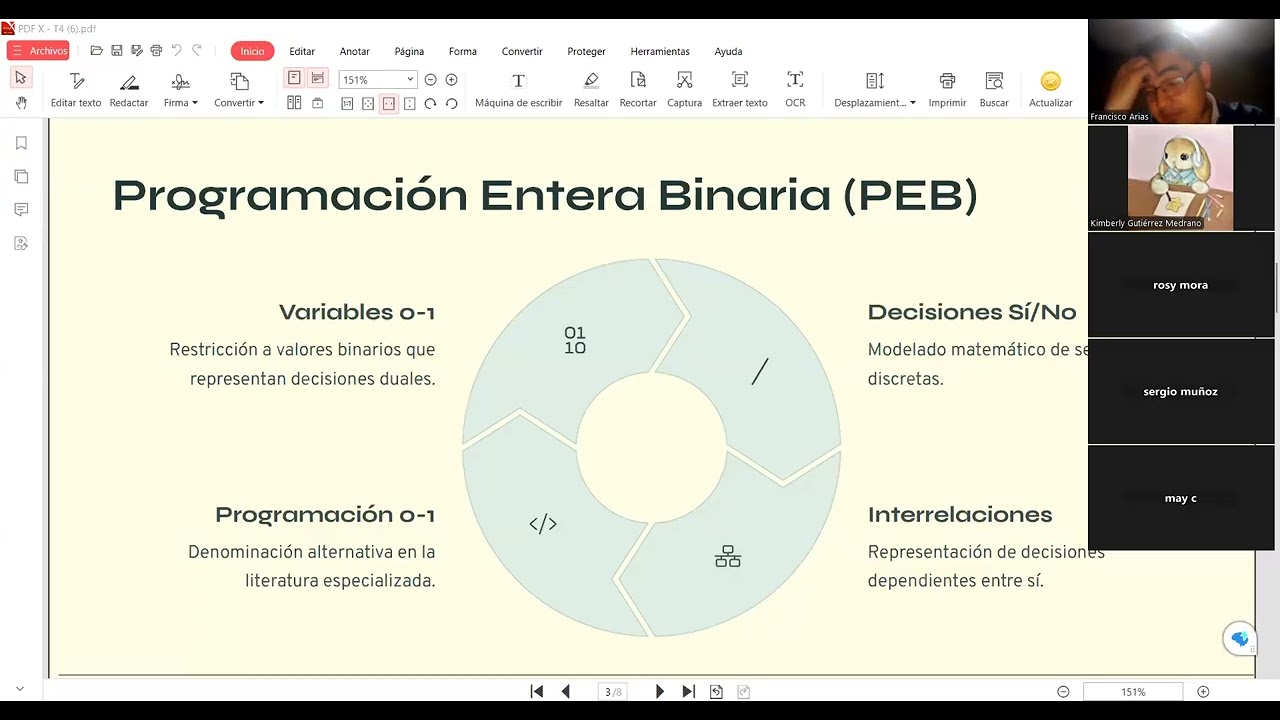Viewport: 1280px width, 720px height.
Task: Open the comments side panel
Action: [21, 209]
